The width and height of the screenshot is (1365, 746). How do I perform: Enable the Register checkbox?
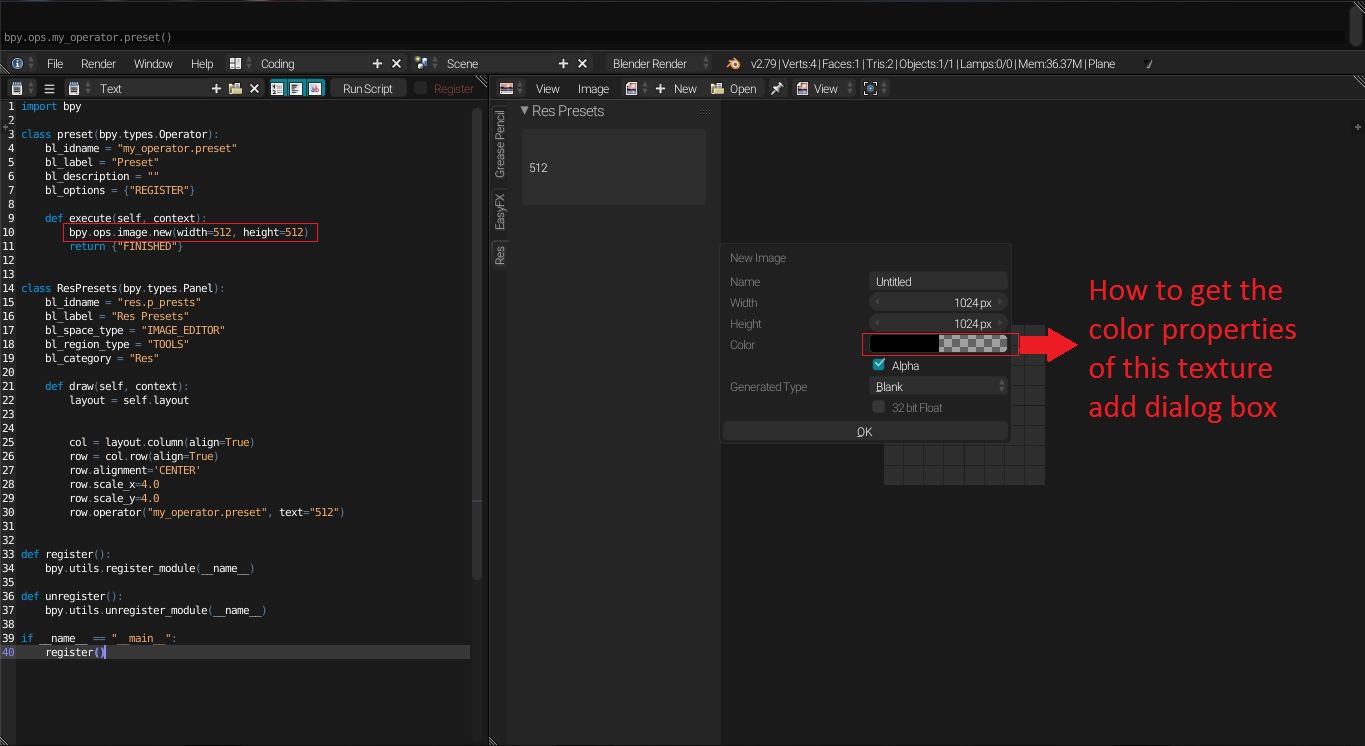point(421,88)
